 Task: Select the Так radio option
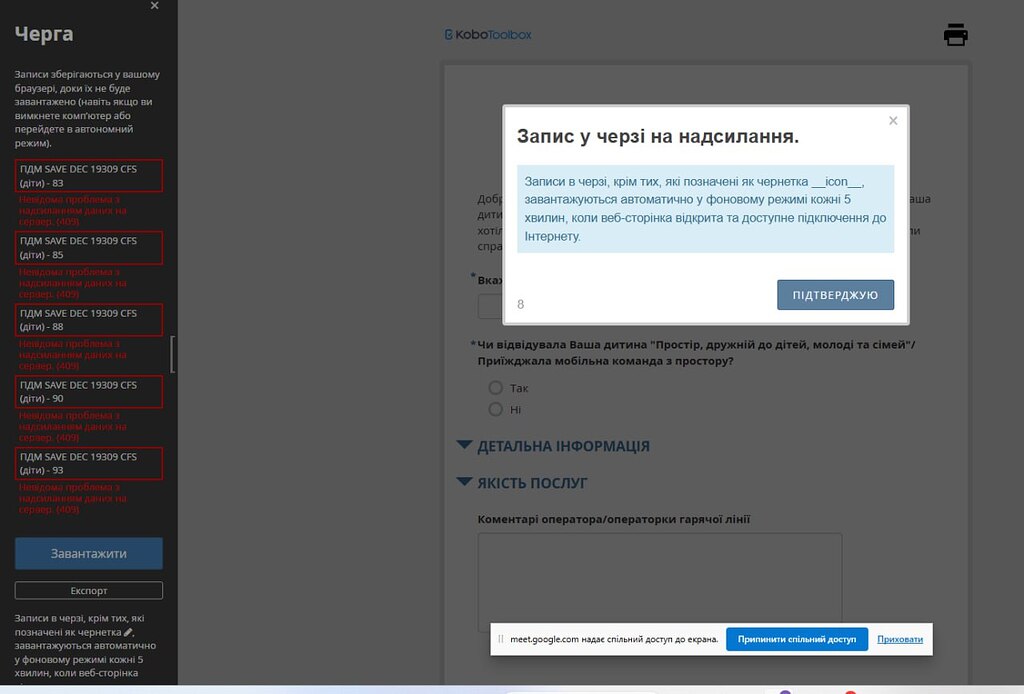coord(496,388)
